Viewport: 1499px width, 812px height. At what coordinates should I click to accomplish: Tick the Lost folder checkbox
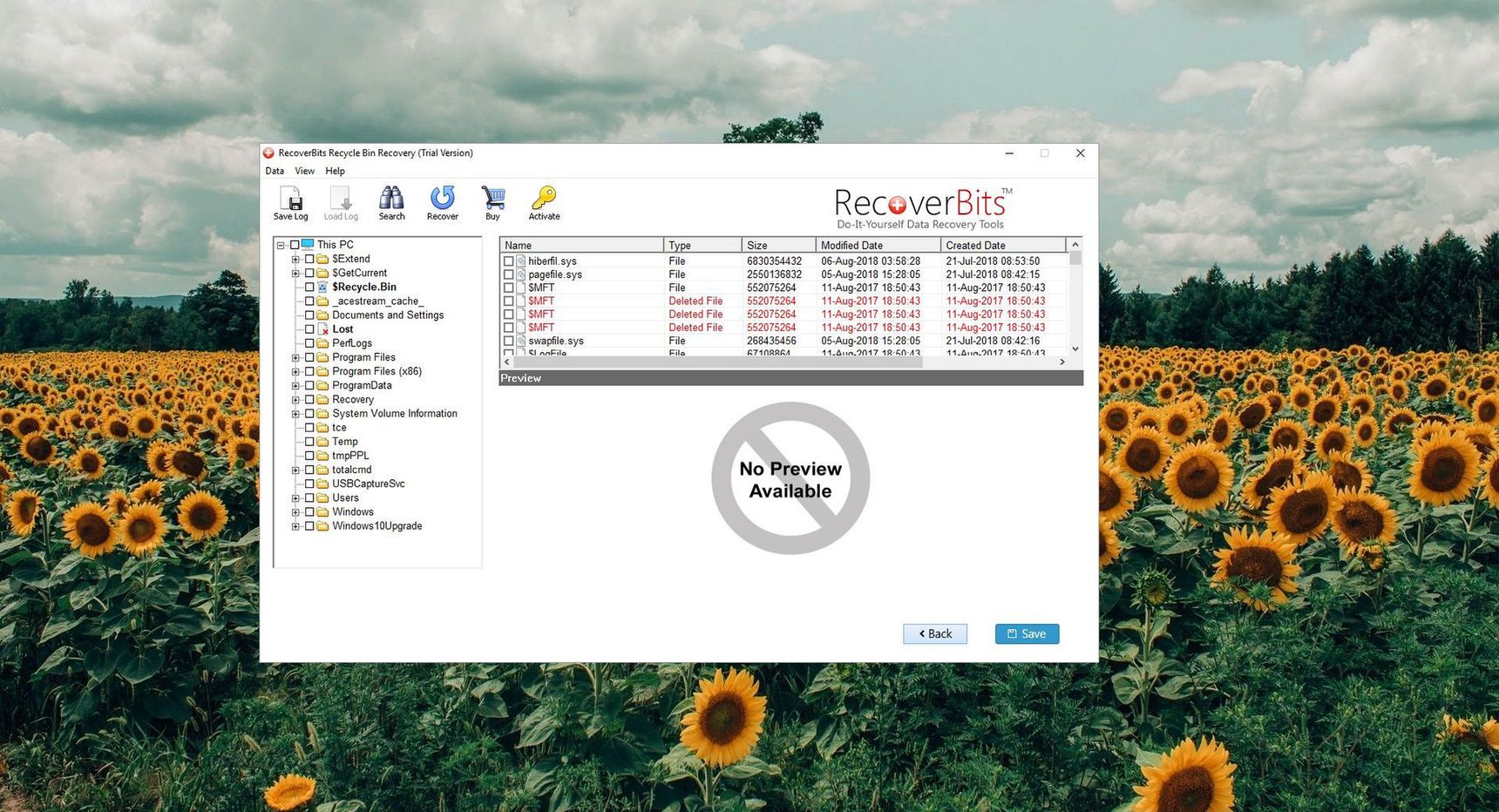[x=309, y=329]
